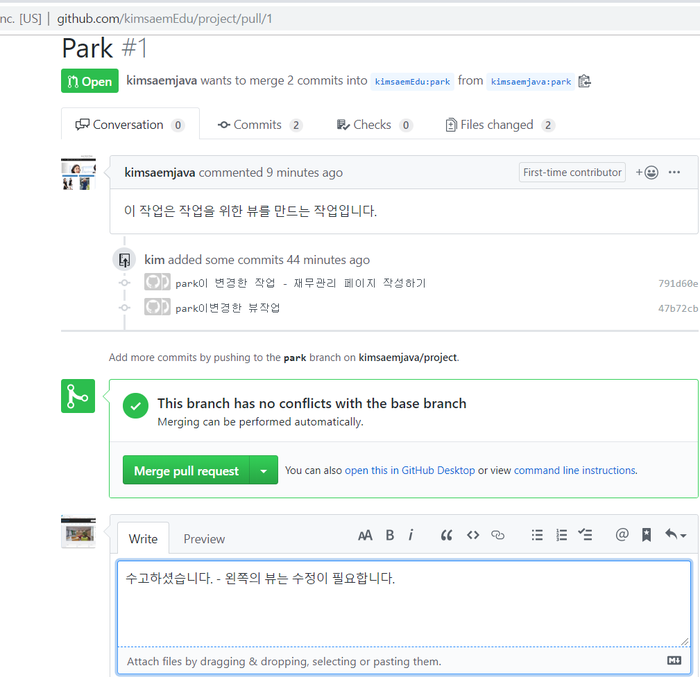Apply italic formatting in comment editor
This screenshot has width=700, height=677.
(x=411, y=535)
